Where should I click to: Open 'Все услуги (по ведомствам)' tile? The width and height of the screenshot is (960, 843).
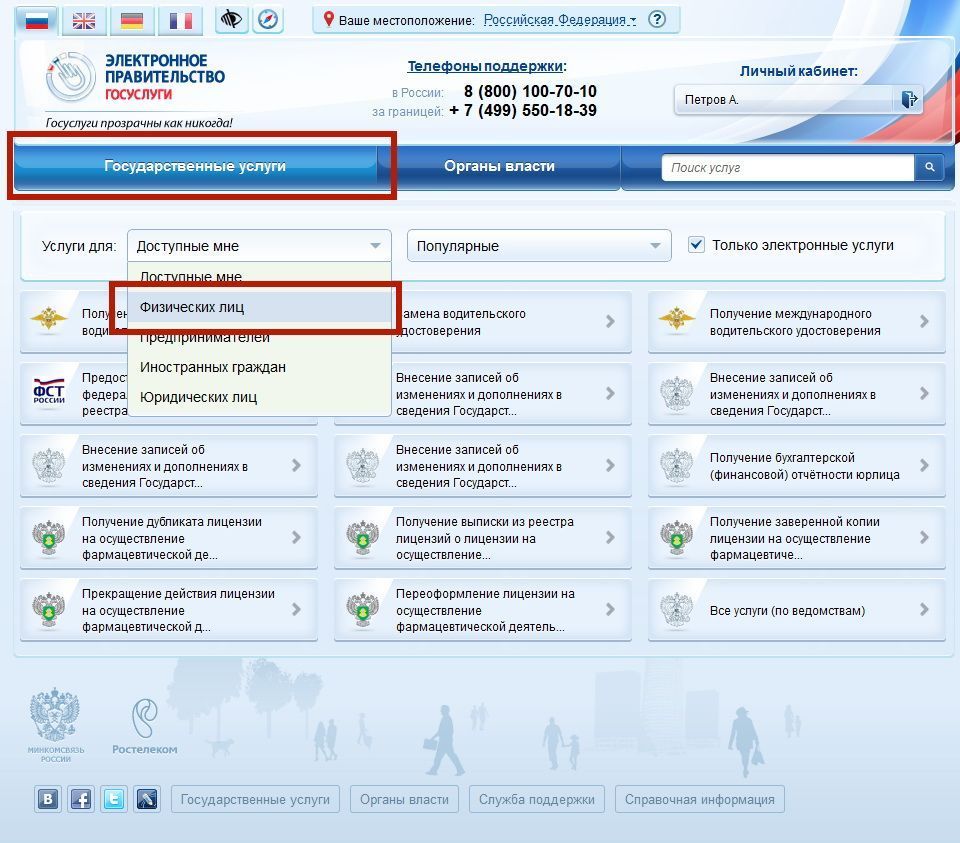796,610
